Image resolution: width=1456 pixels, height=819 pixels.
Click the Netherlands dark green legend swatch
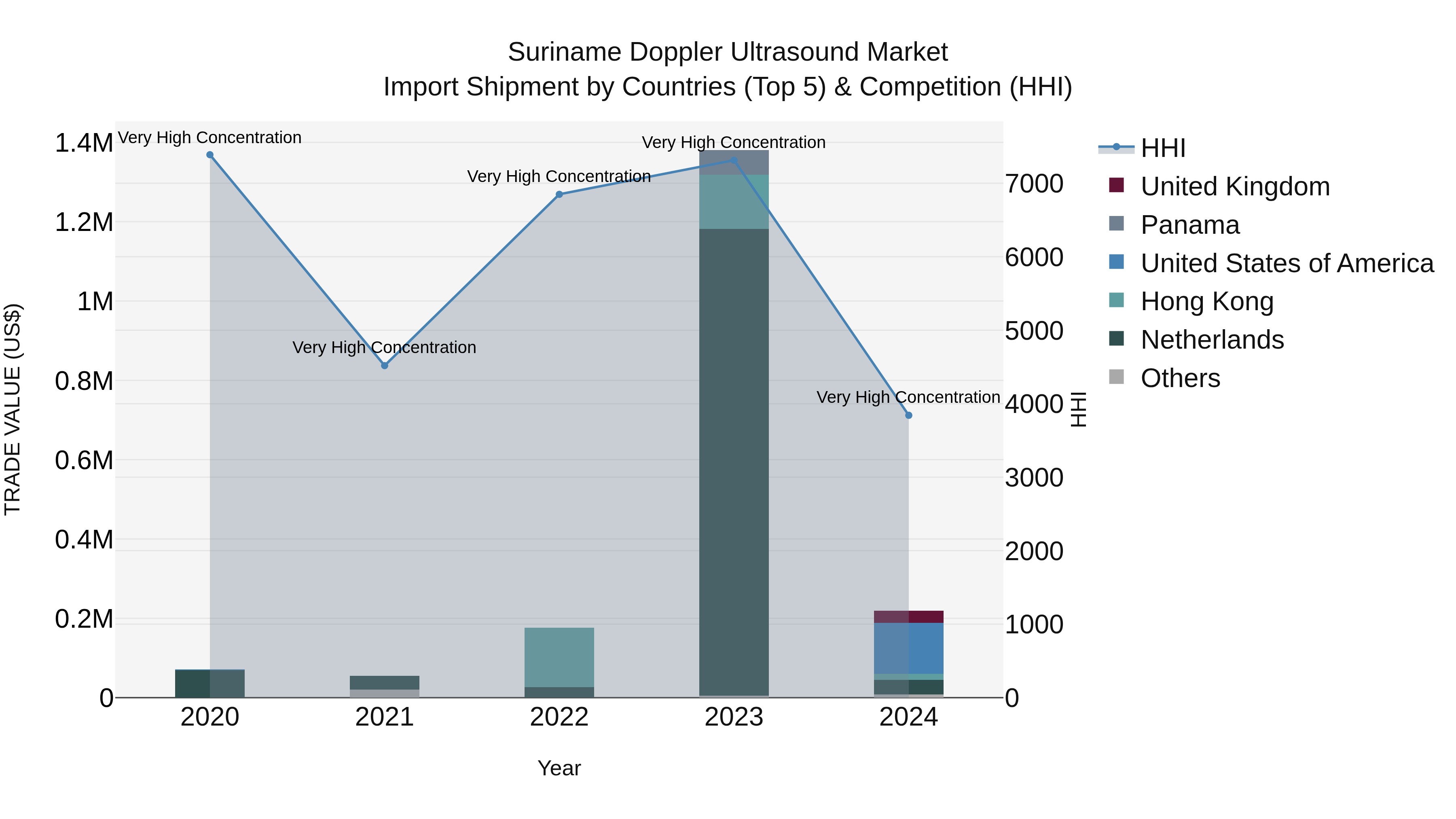pos(1116,338)
